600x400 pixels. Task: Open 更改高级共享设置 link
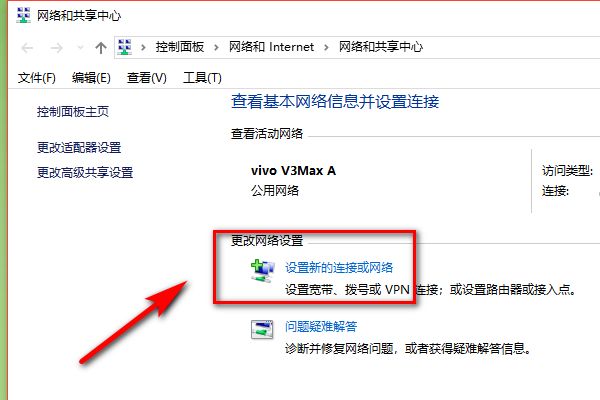[x=85, y=173]
